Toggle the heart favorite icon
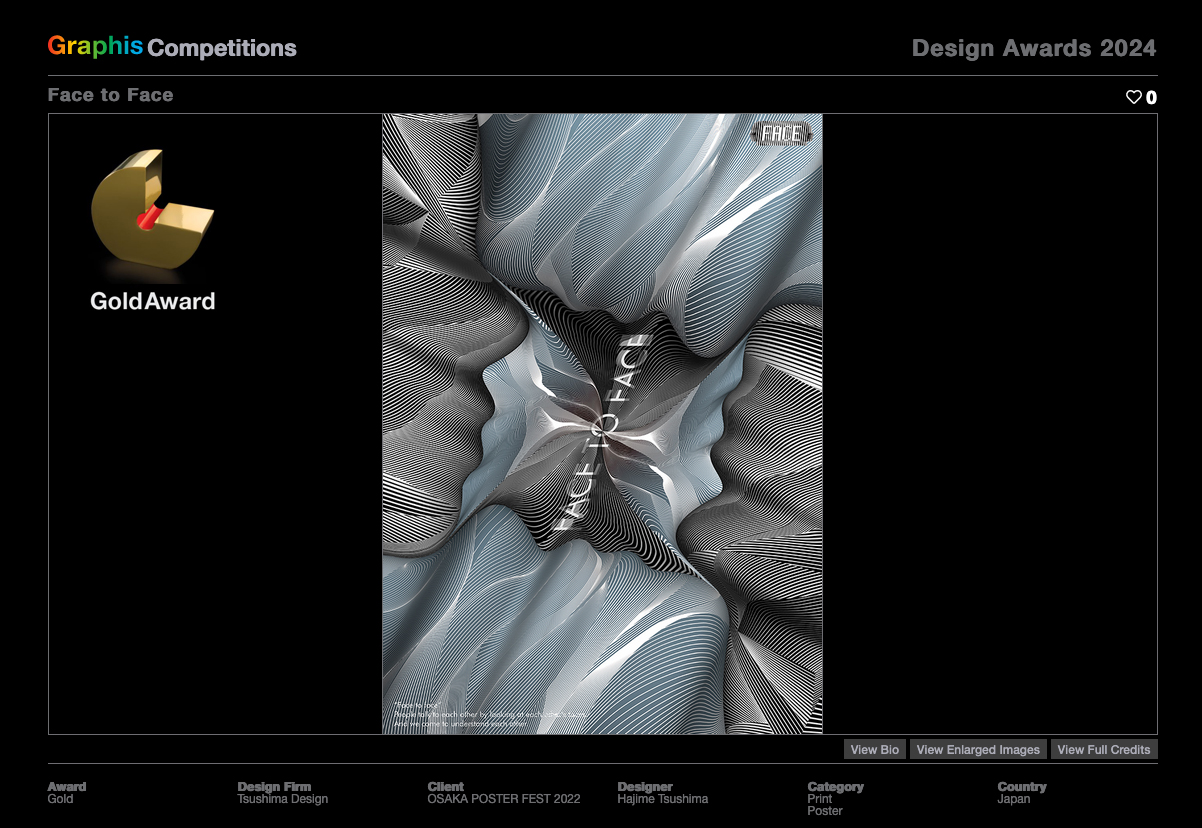The width and height of the screenshot is (1202, 828). point(1133,97)
